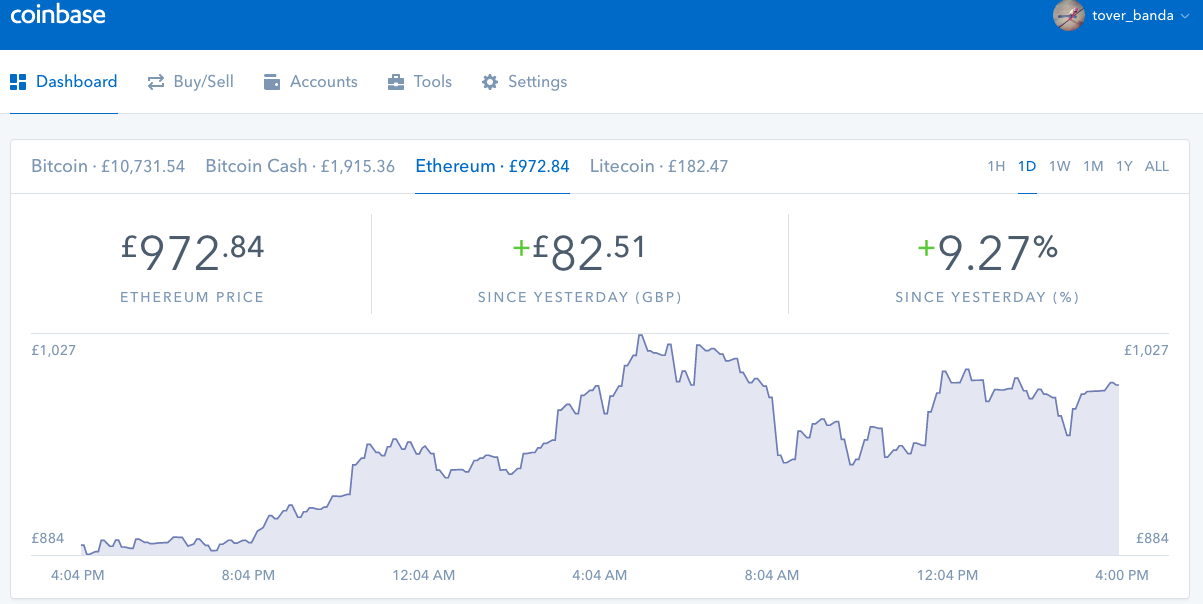
Task: Switch chart range to 1M
Action: click(x=1093, y=166)
